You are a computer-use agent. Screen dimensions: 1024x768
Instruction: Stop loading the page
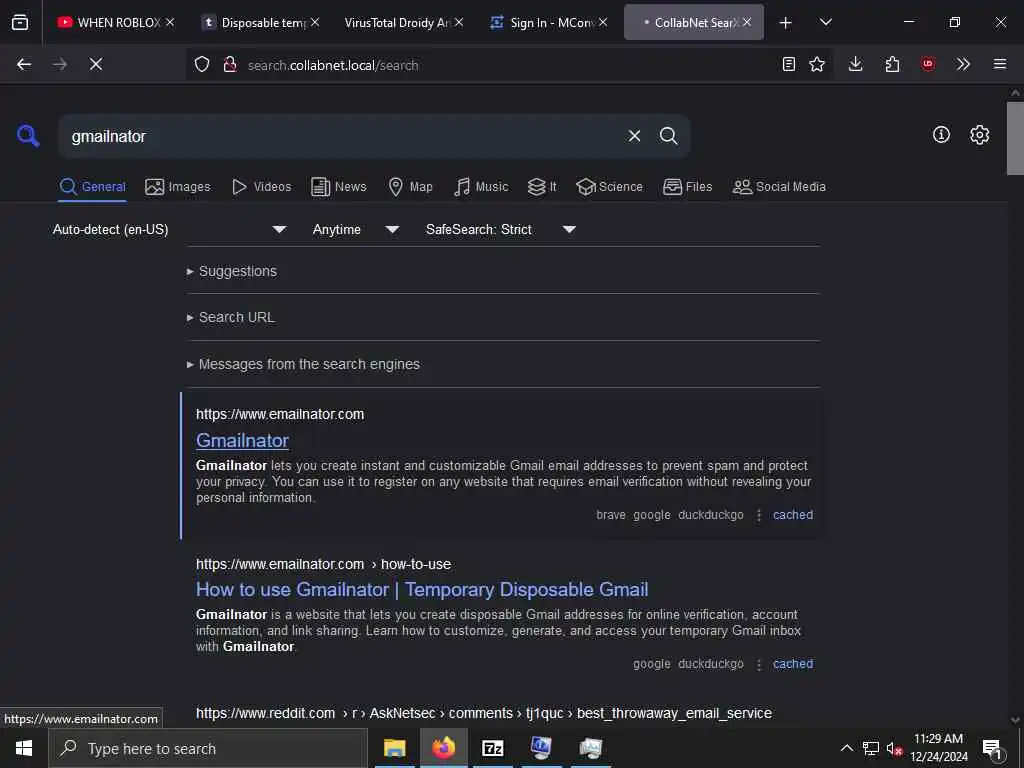pos(96,64)
